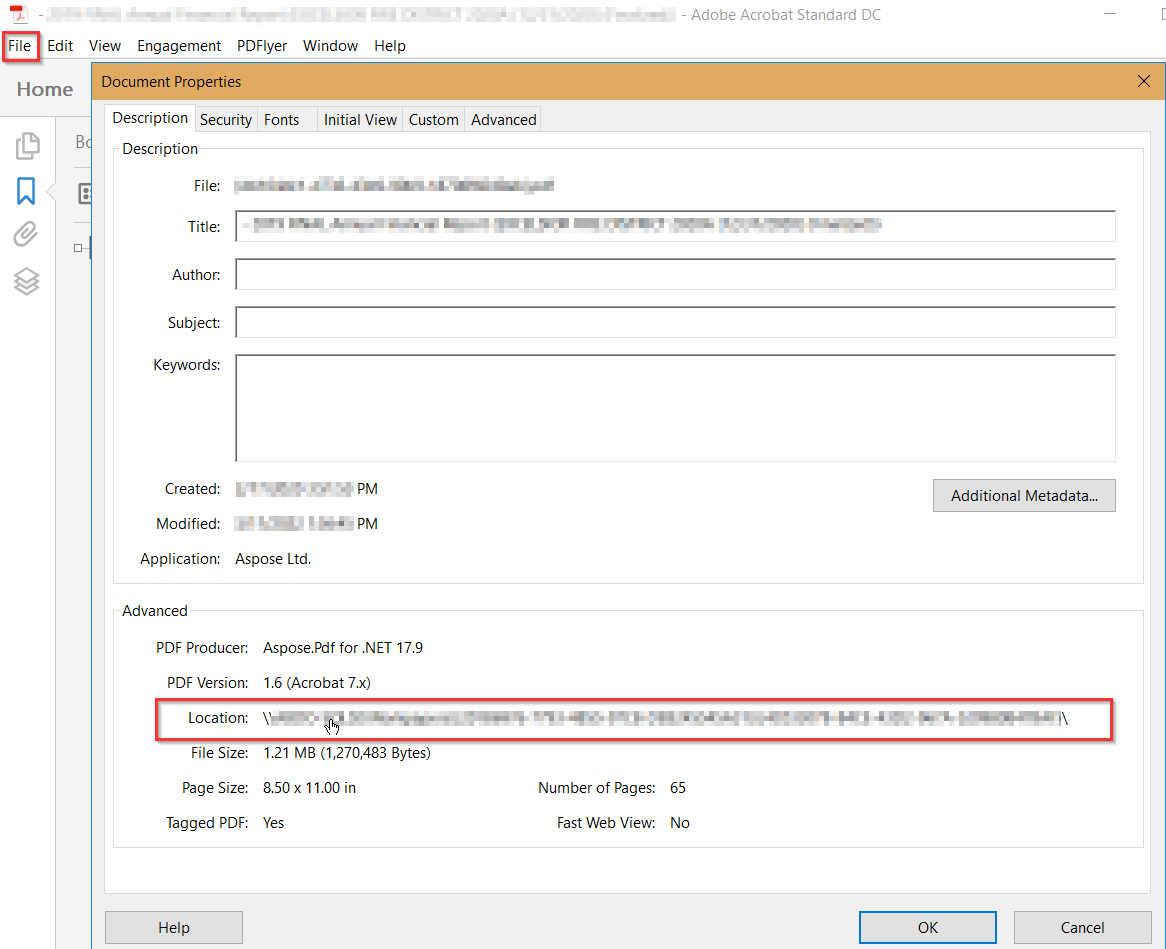The height and width of the screenshot is (949, 1166).
Task: Open Additional Metadata dialog
Action: coord(1024,496)
